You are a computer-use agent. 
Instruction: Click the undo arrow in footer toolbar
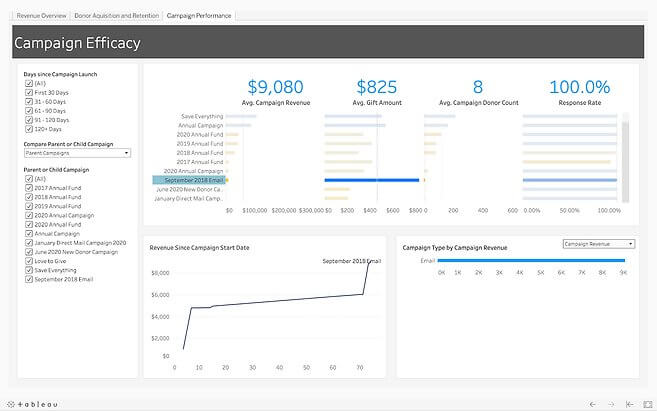(593, 404)
